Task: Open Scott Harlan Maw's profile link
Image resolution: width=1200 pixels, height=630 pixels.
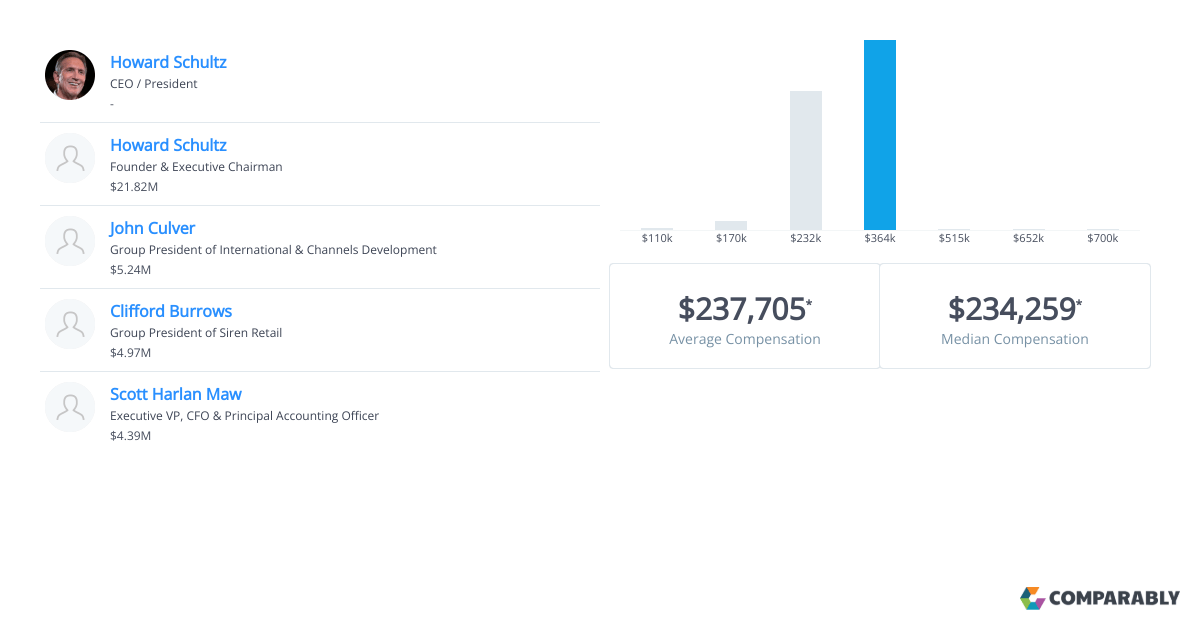Action: tap(176, 394)
